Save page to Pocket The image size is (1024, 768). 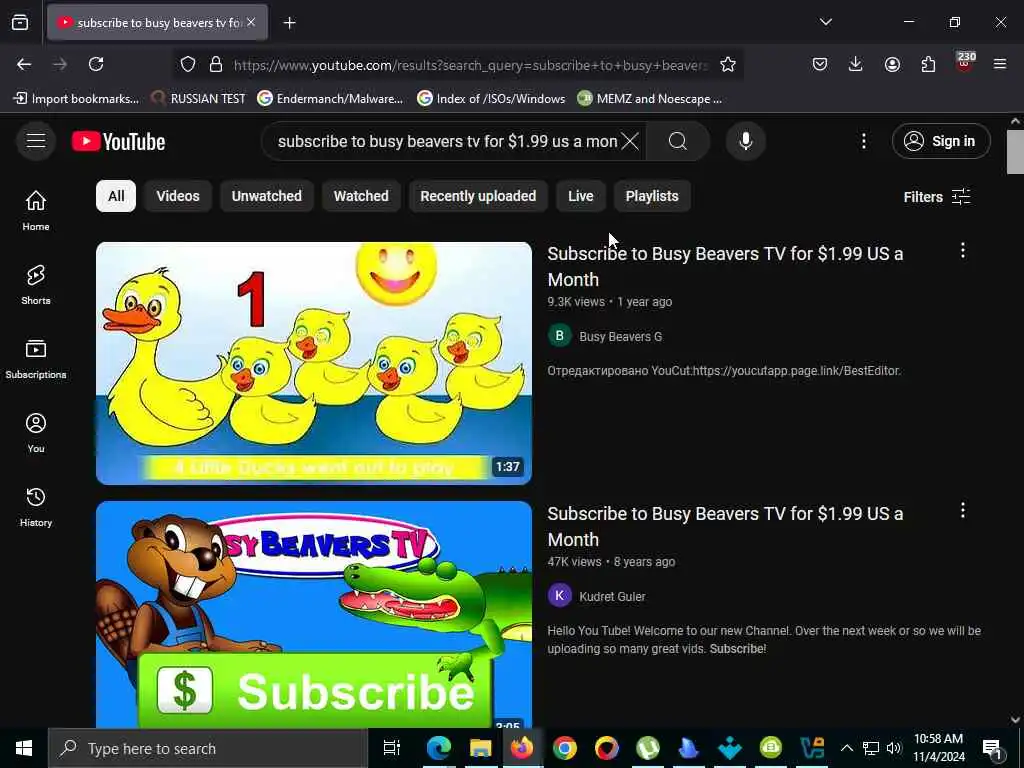[820, 64]
